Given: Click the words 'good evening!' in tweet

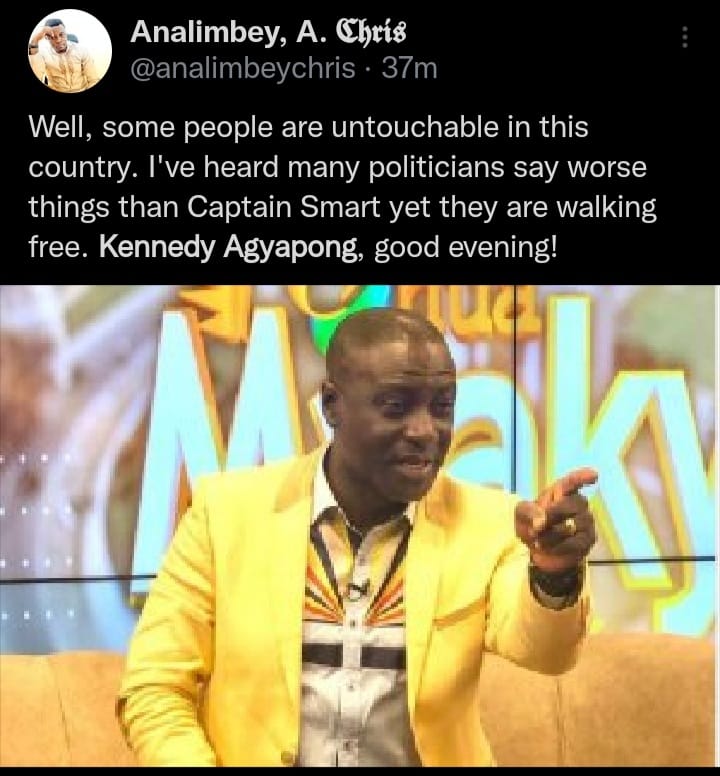Looking at the screenshot, I should [x=466, y=247].
